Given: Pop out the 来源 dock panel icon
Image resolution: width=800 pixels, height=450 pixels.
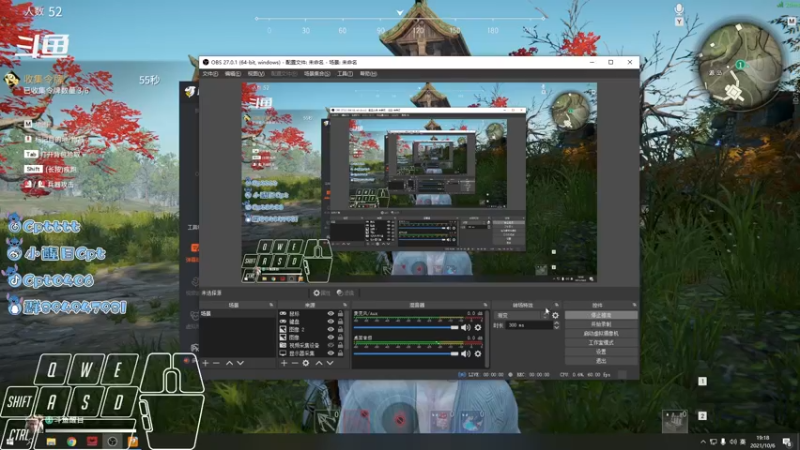Looking at the screenshot, I should pyautogui.click(x=344, y=305).
